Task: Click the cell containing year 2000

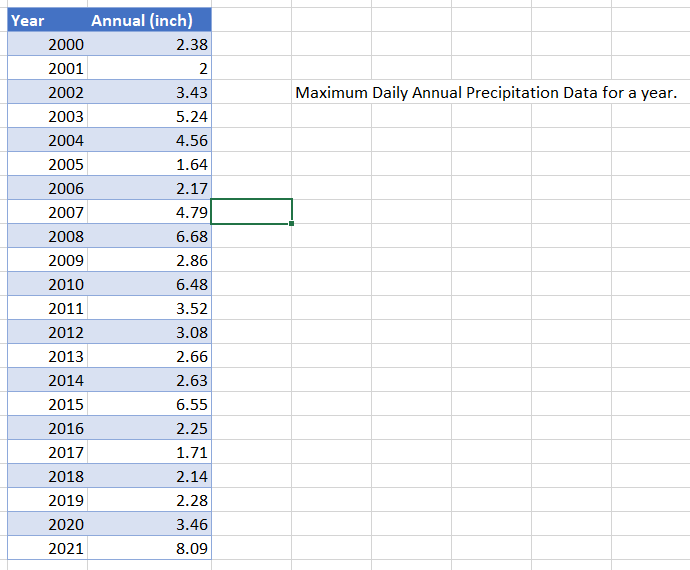Action: 48,44
